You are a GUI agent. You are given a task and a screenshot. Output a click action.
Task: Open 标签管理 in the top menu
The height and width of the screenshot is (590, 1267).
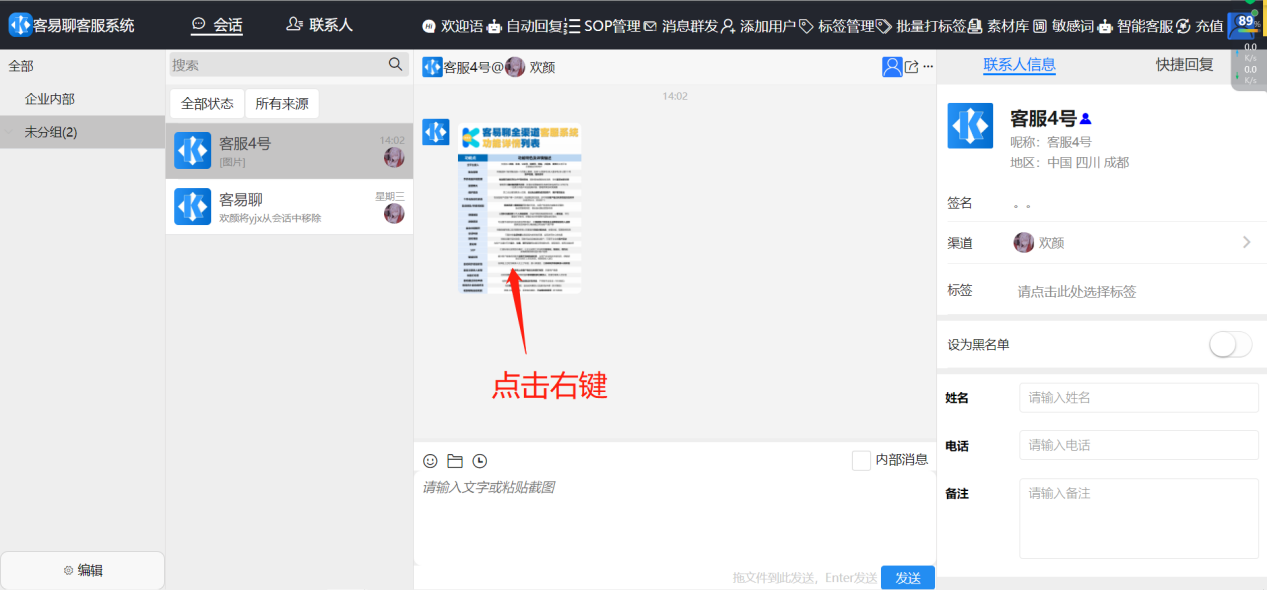coord(837,26)
